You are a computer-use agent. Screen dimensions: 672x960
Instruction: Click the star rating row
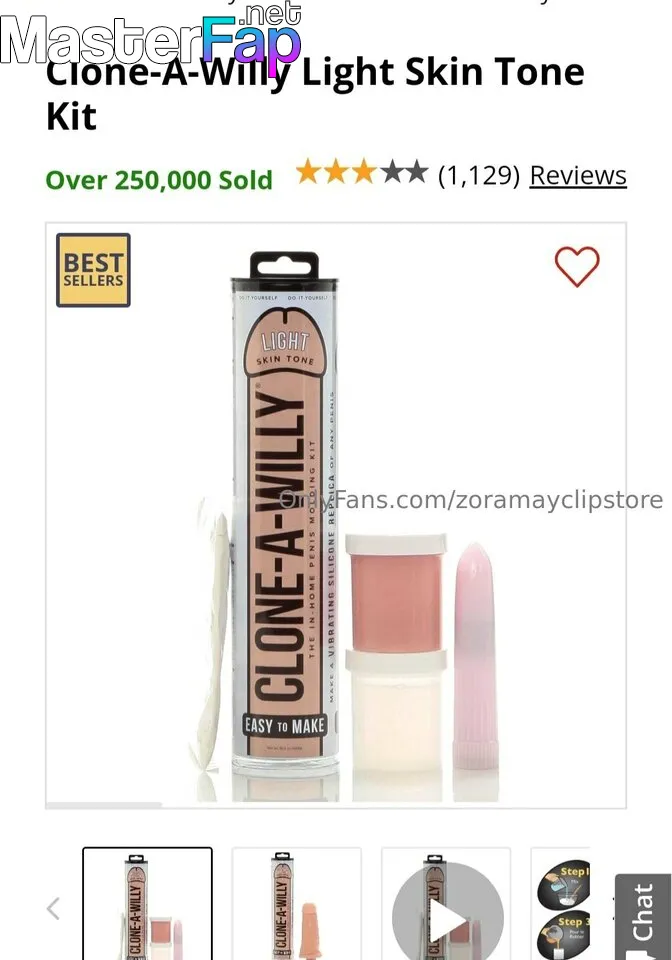pyautogui.click(x=362, y=172)
